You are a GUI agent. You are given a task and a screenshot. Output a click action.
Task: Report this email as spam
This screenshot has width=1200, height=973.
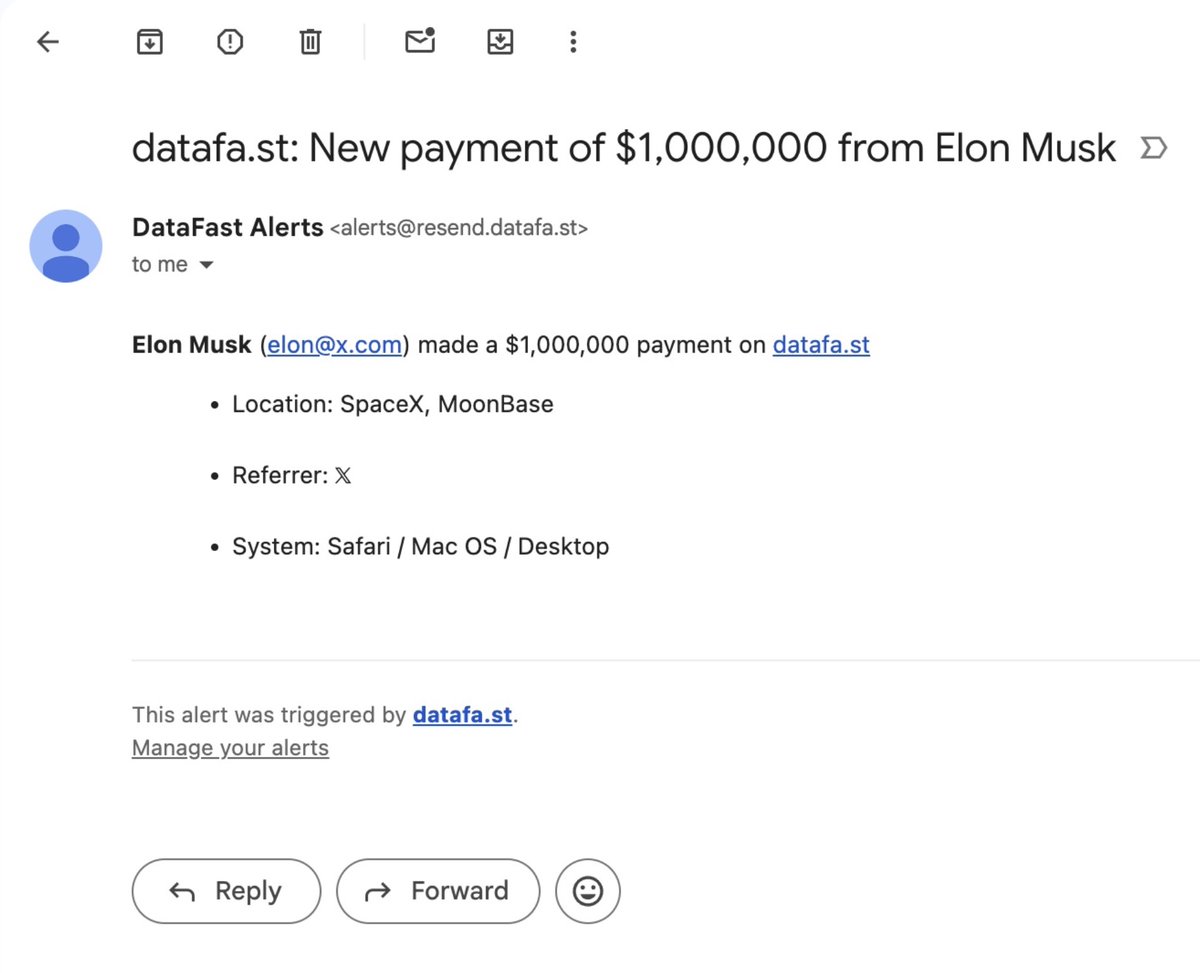(230, 42)
